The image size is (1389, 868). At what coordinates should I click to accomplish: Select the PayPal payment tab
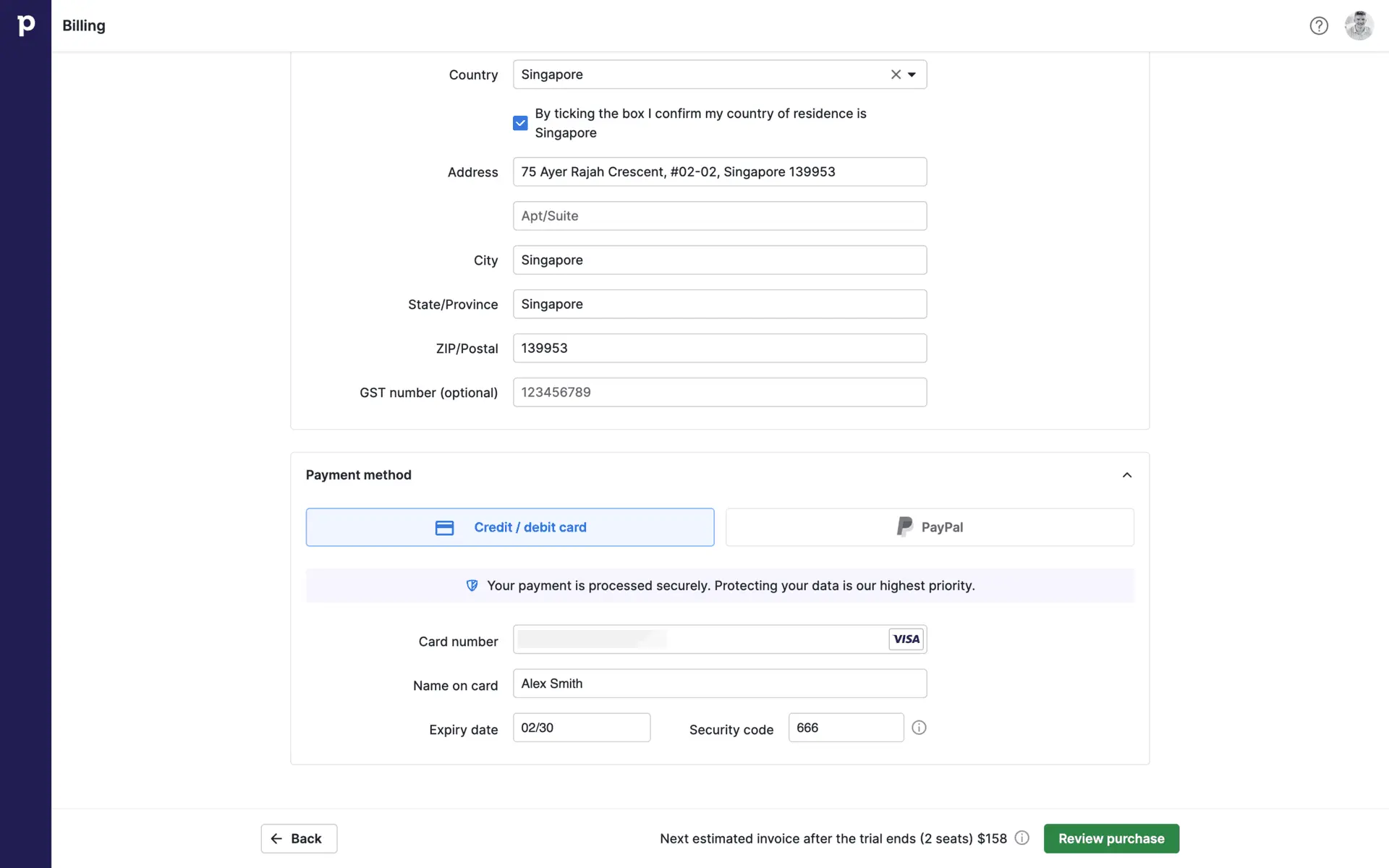929,527
